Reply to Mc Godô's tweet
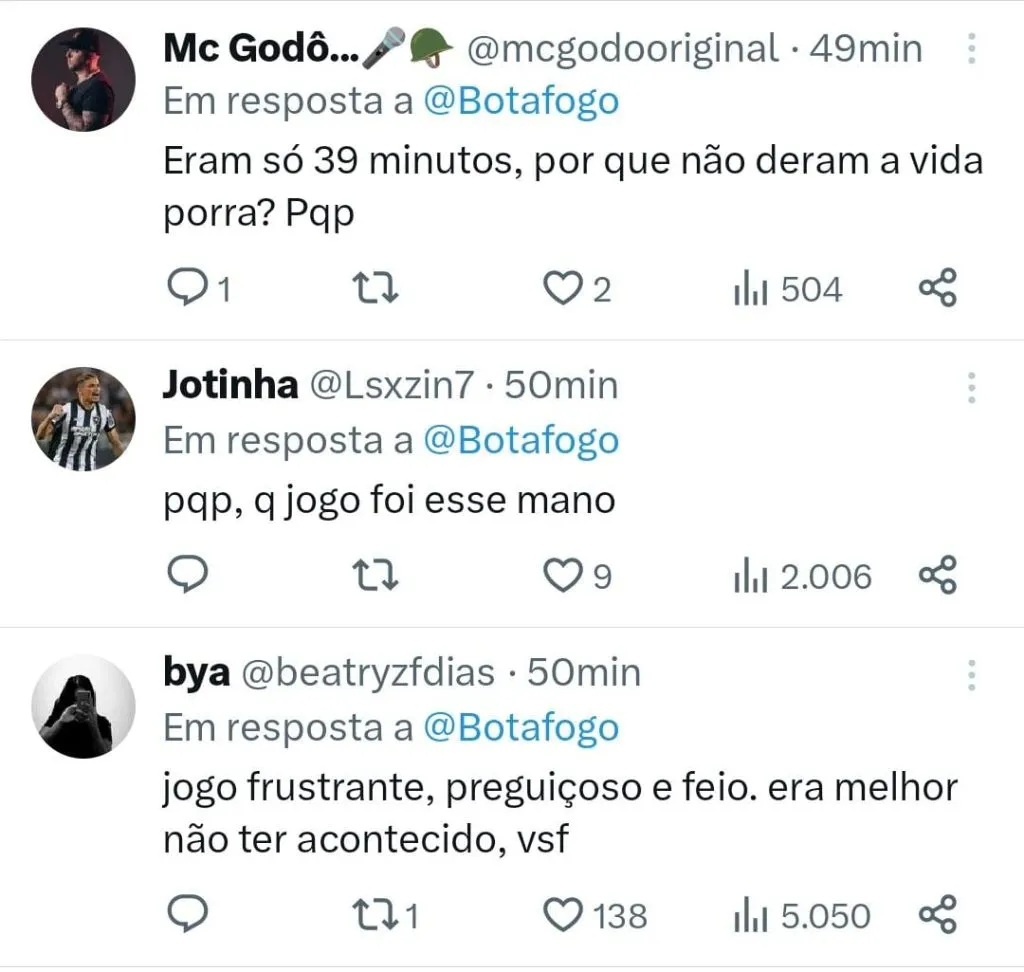This screenshot has width=1024, height=972. [x=185, y=289]
